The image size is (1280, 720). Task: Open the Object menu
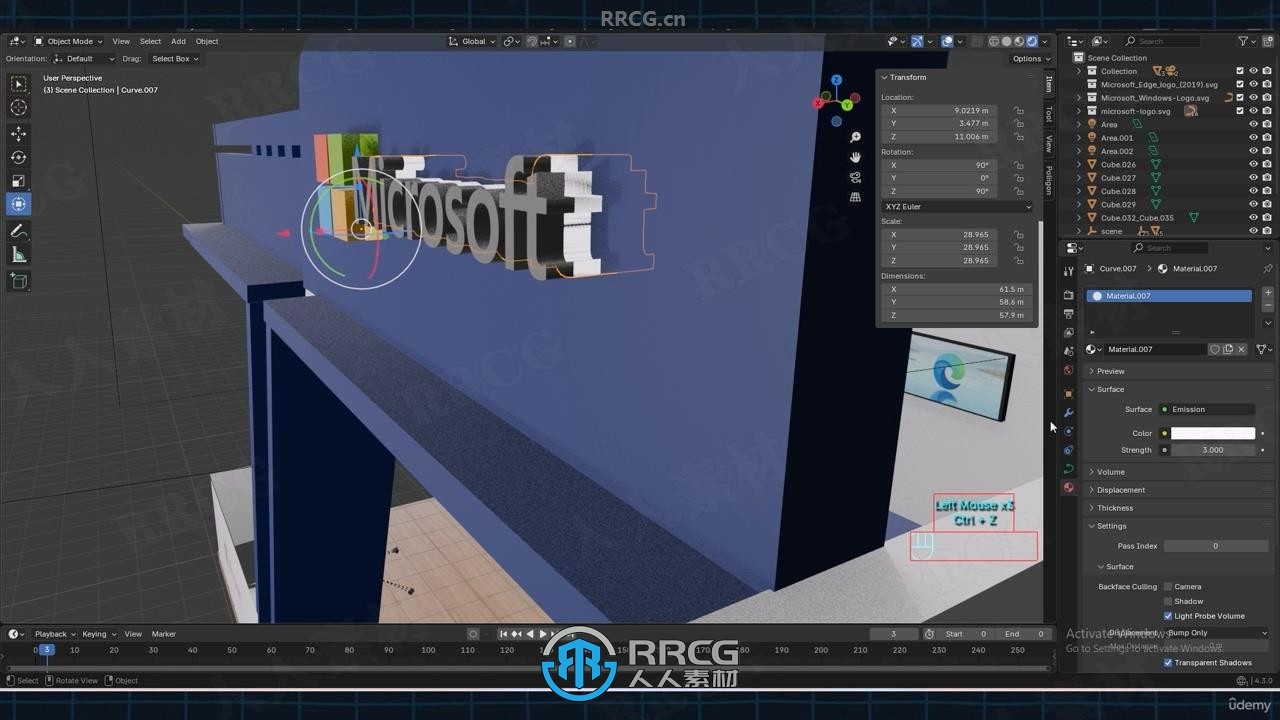(x=207, y=41)
